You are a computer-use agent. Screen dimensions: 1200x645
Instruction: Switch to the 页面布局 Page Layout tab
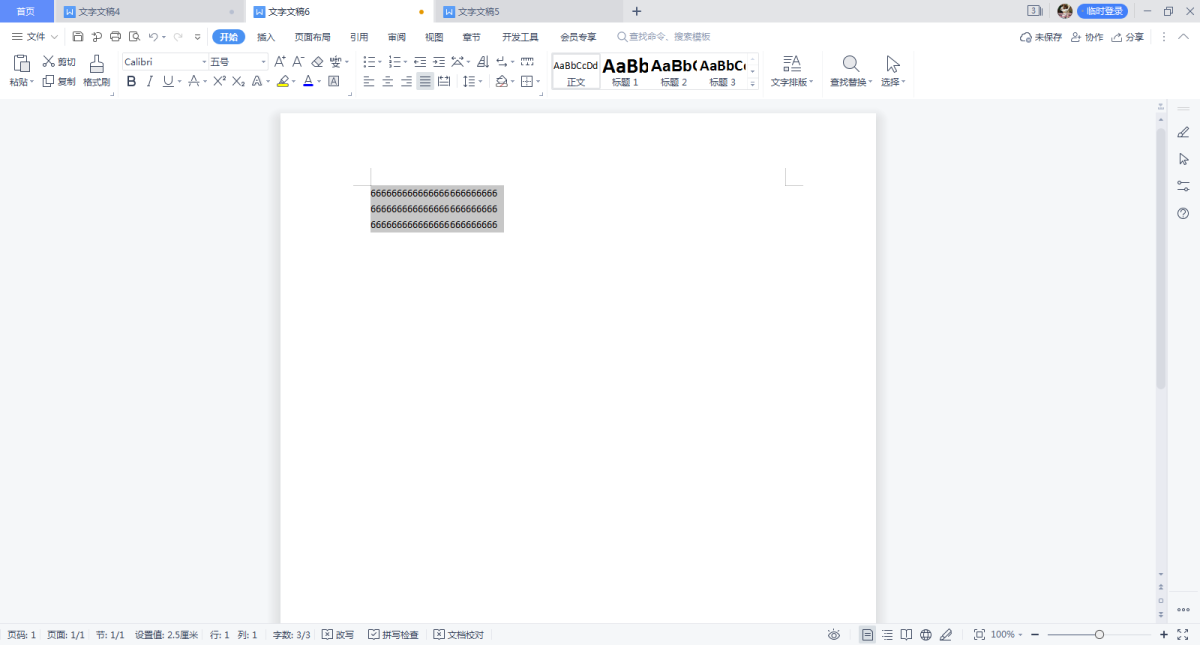312,37
